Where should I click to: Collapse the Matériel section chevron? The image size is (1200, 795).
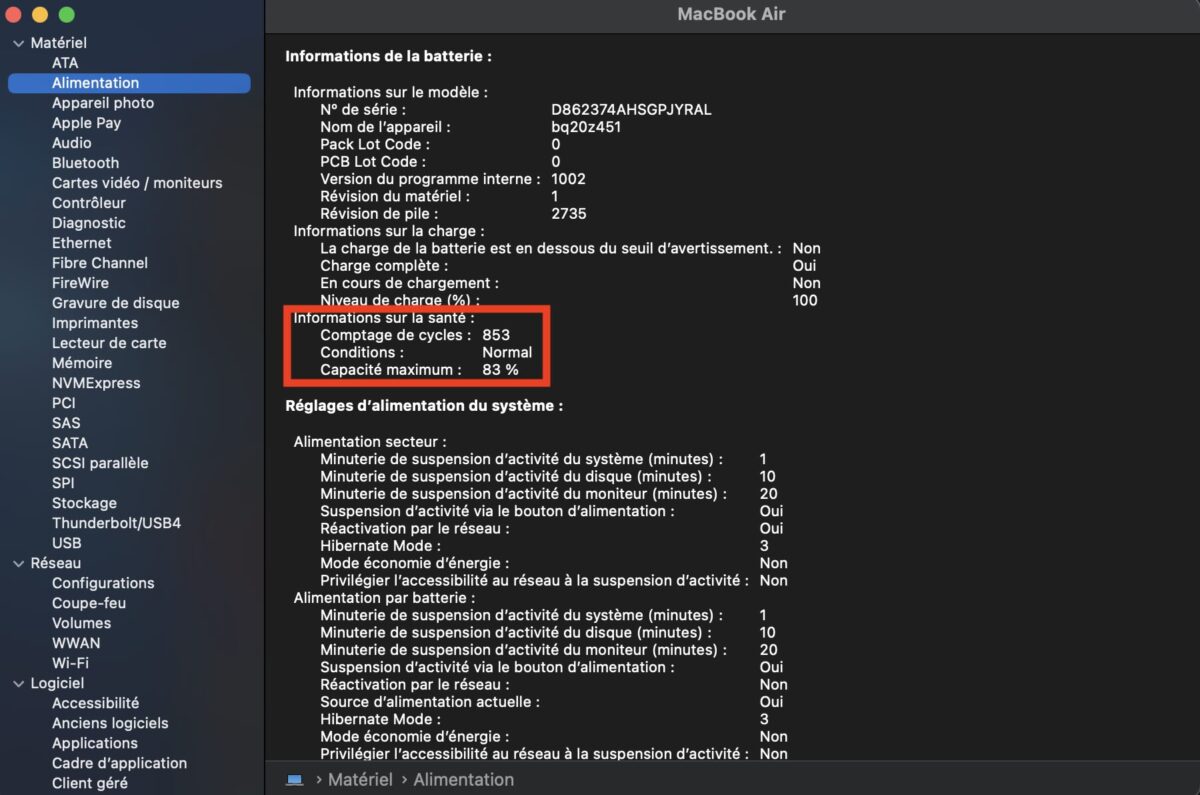[18, 43]
